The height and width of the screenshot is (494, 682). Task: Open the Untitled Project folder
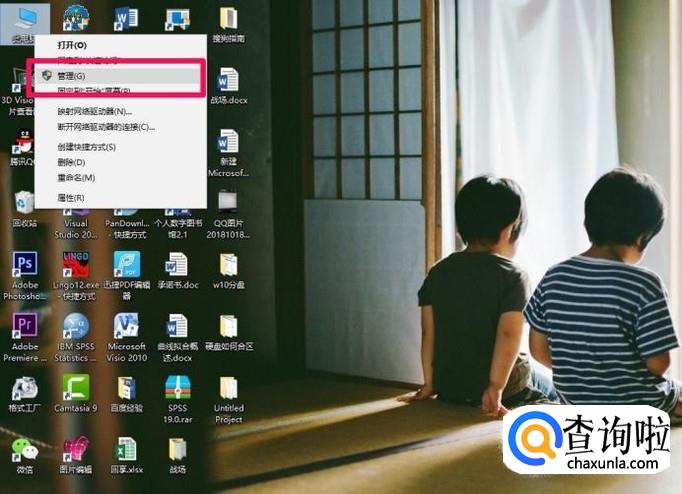click(x=228, y=388)
